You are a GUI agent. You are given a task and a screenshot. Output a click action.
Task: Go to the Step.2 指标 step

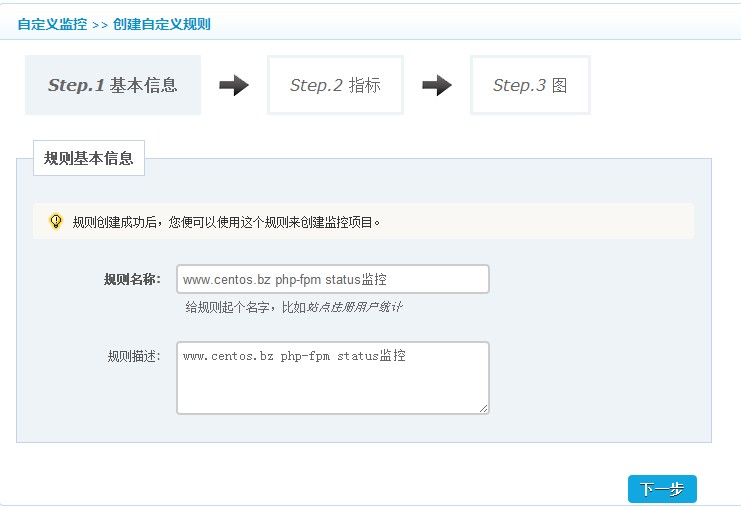click(335, 86)
